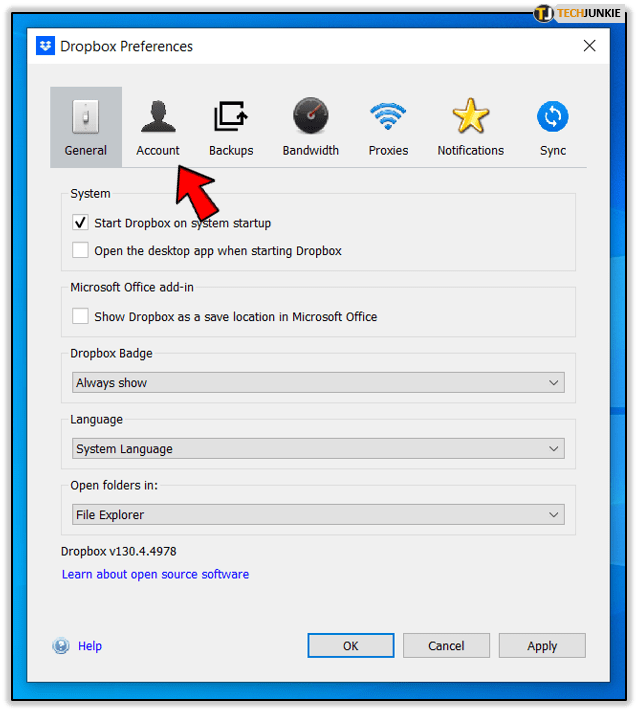Viewport: 638px width, 712px height.
Task: Switch to the Account tab
Action: click(158, 127)
